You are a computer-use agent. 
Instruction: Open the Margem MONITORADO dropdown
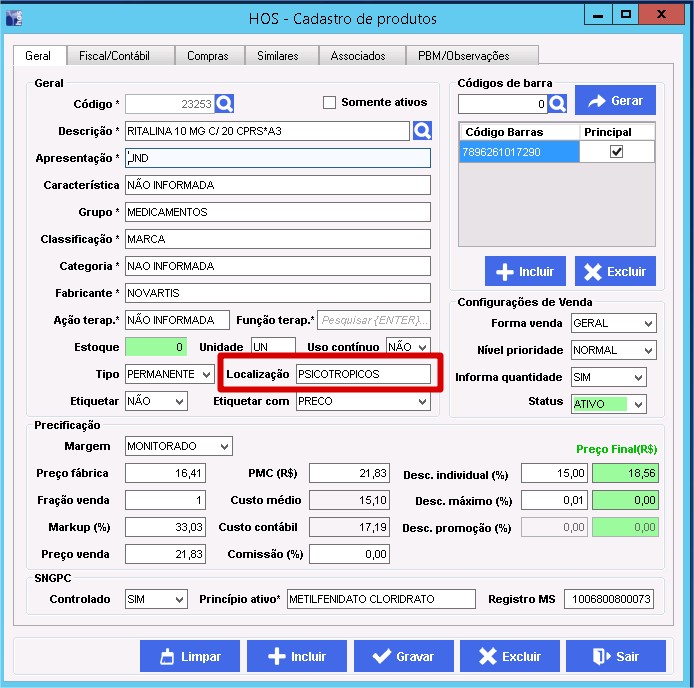coord(223,446)
